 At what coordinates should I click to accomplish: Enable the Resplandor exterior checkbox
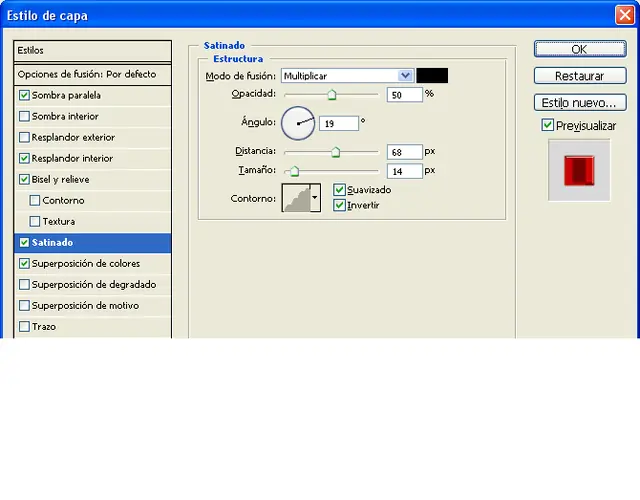24,137
